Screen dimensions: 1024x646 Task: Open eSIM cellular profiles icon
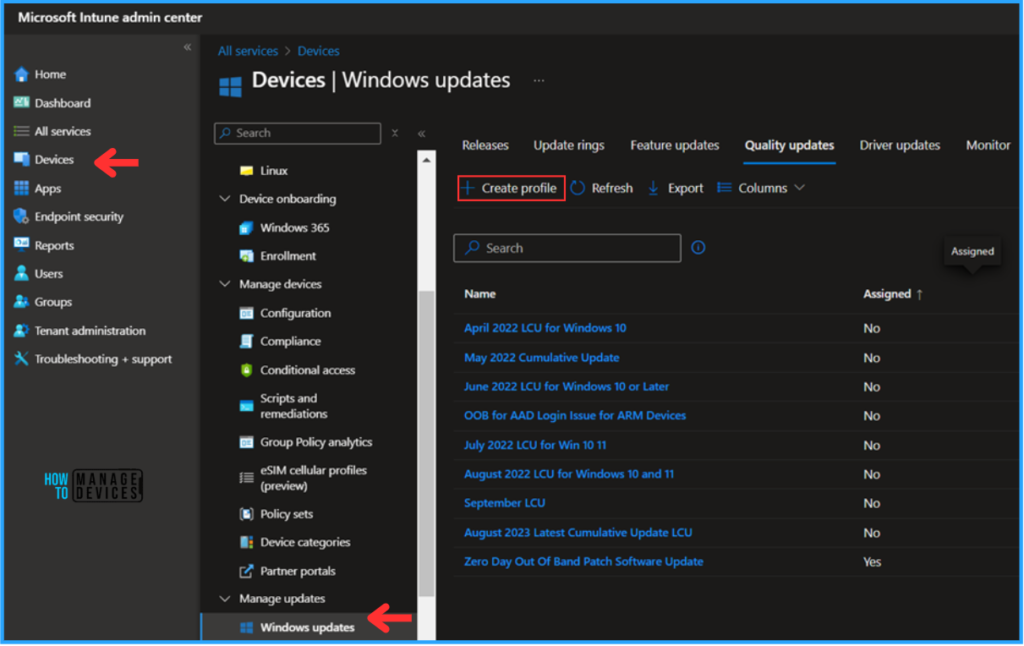(246, 478)
